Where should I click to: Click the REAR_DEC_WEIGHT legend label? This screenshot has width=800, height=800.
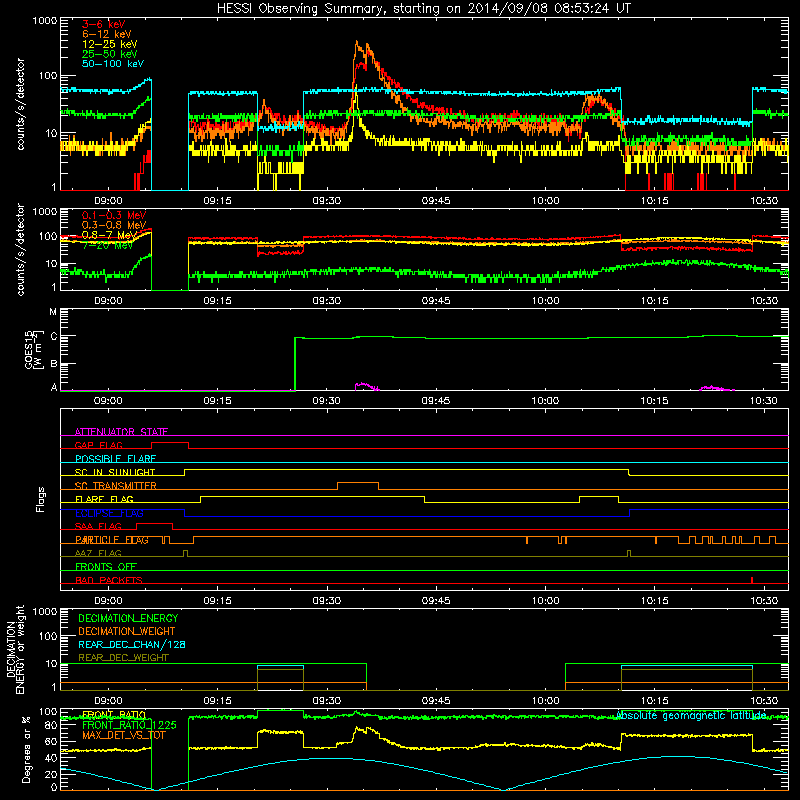click(123, 658)
